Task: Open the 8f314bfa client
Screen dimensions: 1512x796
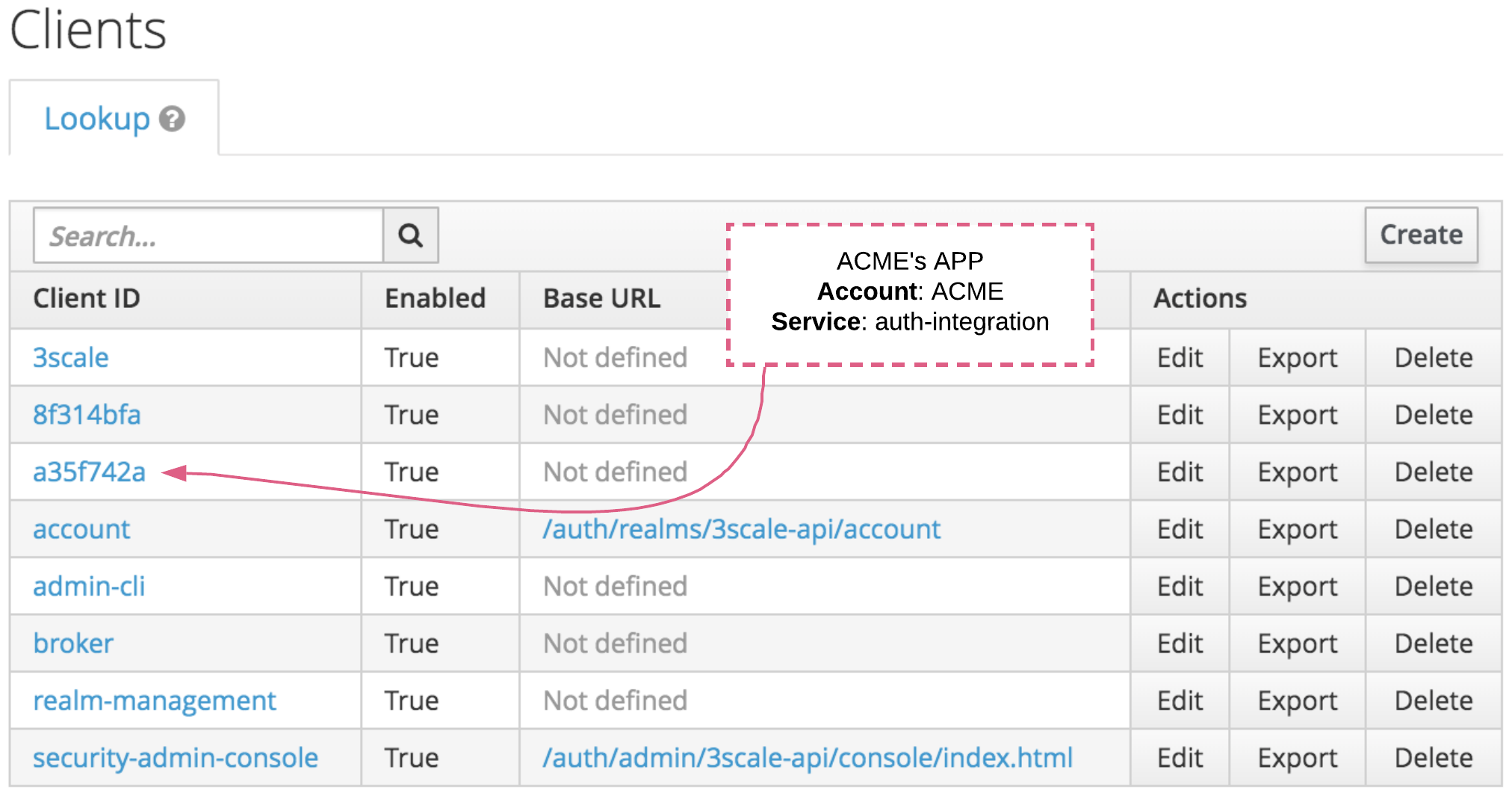Action: (87, 414)
